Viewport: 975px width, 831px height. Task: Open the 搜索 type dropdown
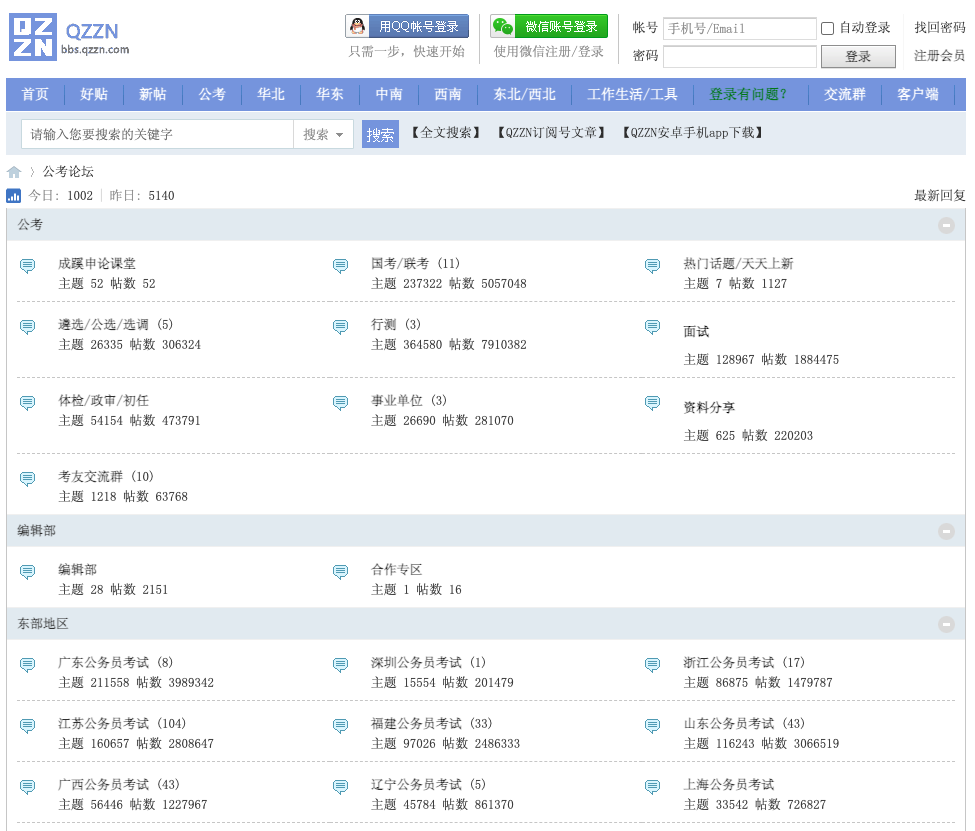click(x=323, y=134)
